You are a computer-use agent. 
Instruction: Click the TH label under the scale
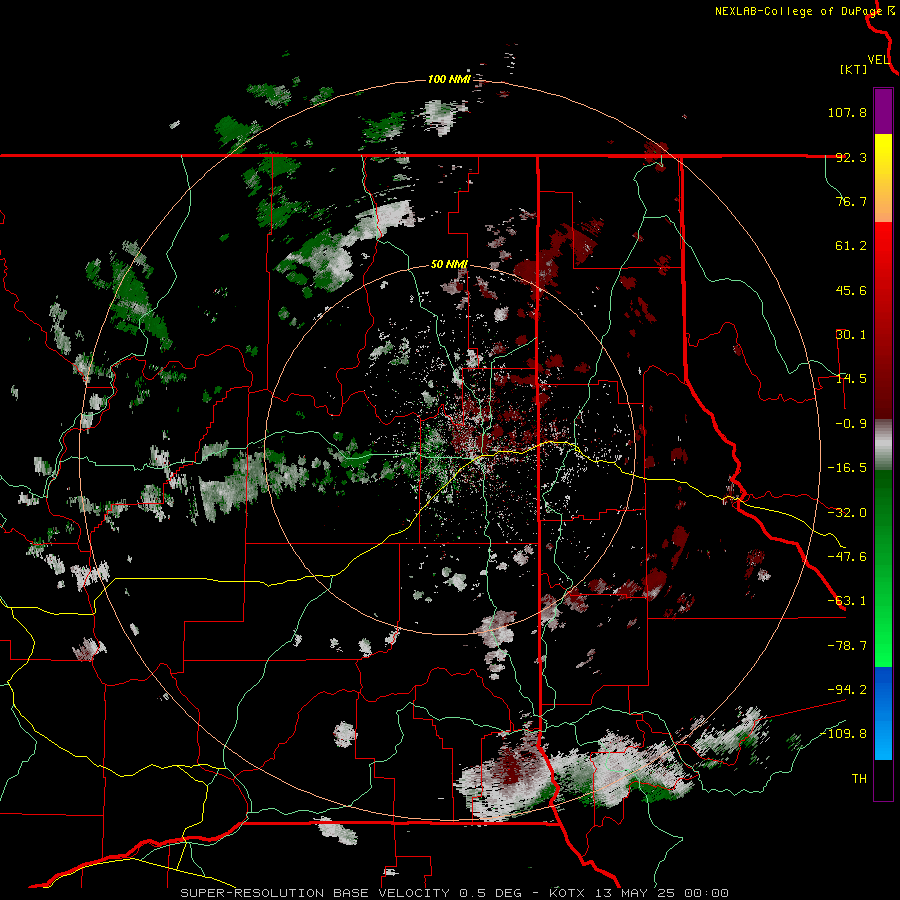click(859, 779)
